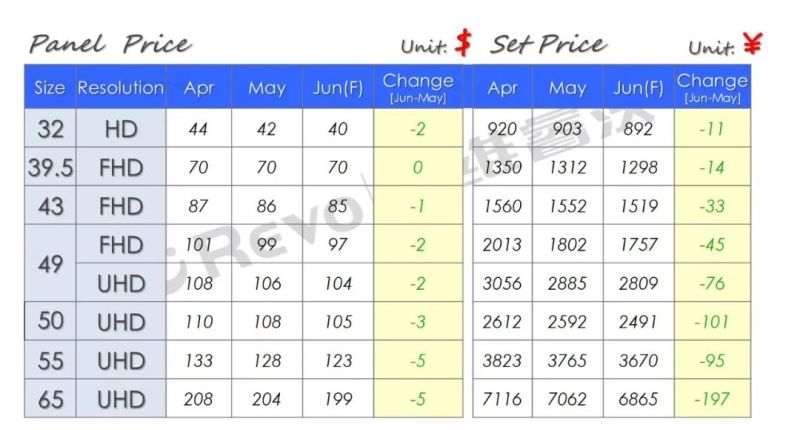Click the panel price value 133
800x430 pixels.
pos(199,361)
